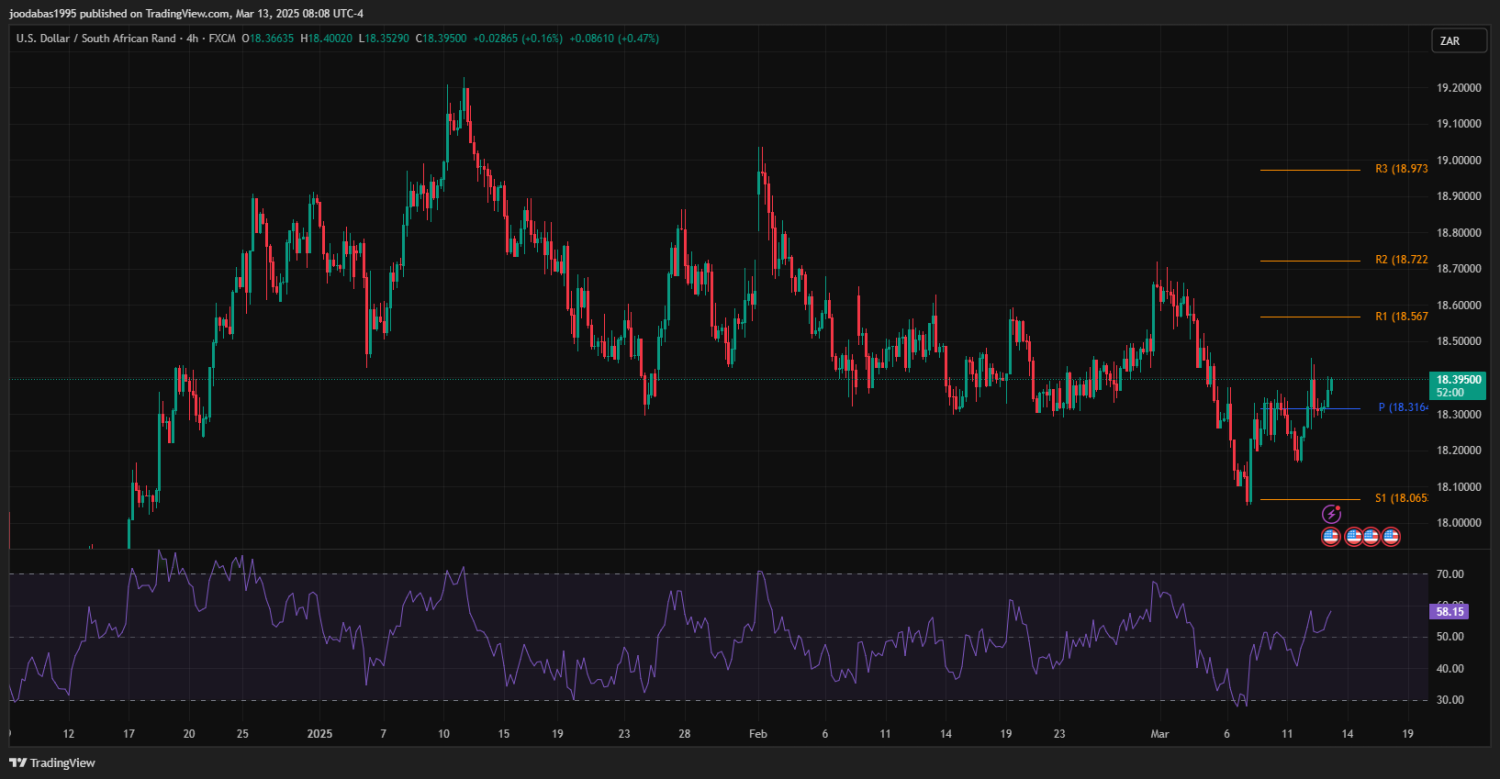Click the current price label 18.39500
This screenshot has width=1500, height=779.
1459,380
